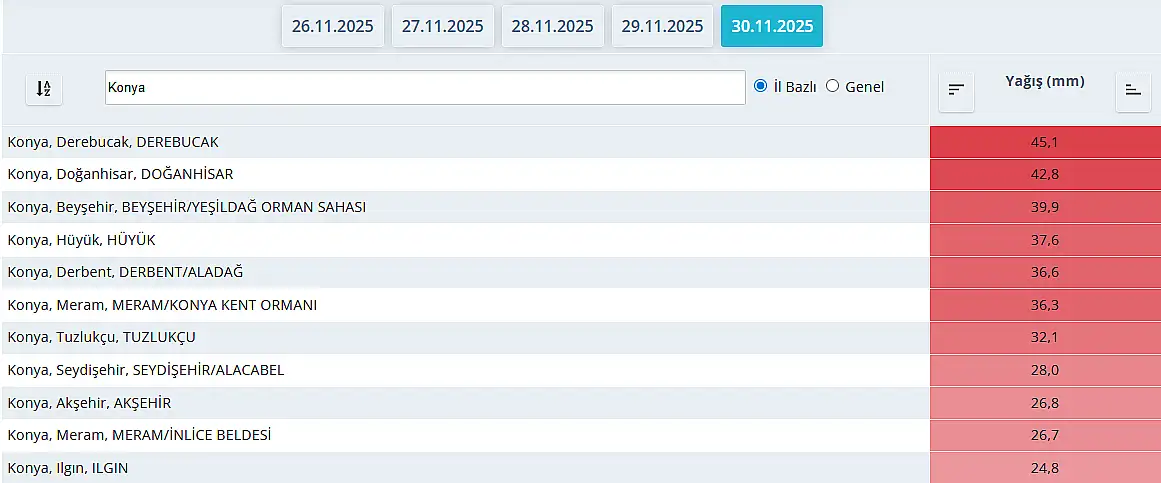Select the active 30.11.2025 date tab
Screen dimensions: 1161x483
point(771,26)
